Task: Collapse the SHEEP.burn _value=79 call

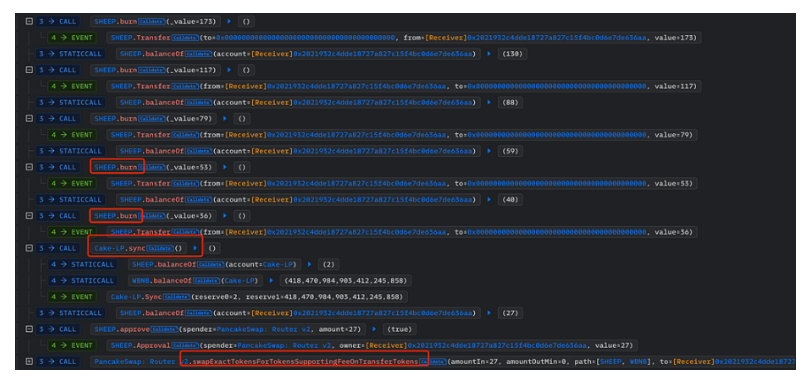Action: pos(29,118)
